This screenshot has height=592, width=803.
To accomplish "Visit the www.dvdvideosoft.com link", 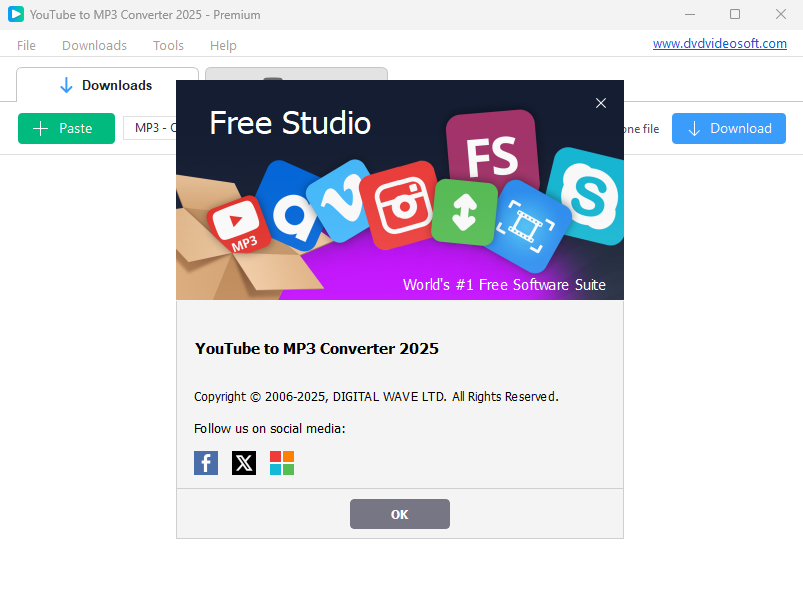I will (x=720, y=44).
